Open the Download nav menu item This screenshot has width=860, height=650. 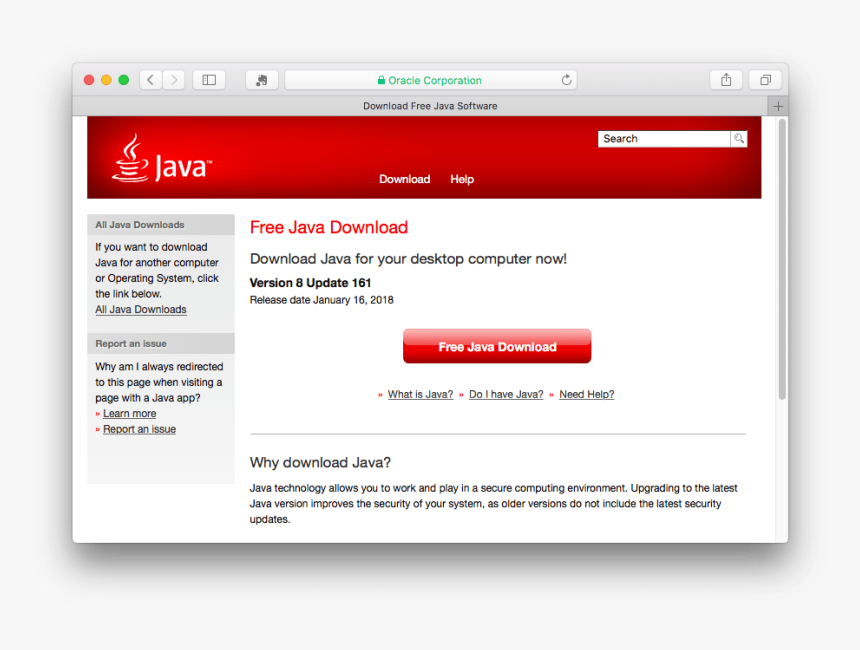(405, 179)
